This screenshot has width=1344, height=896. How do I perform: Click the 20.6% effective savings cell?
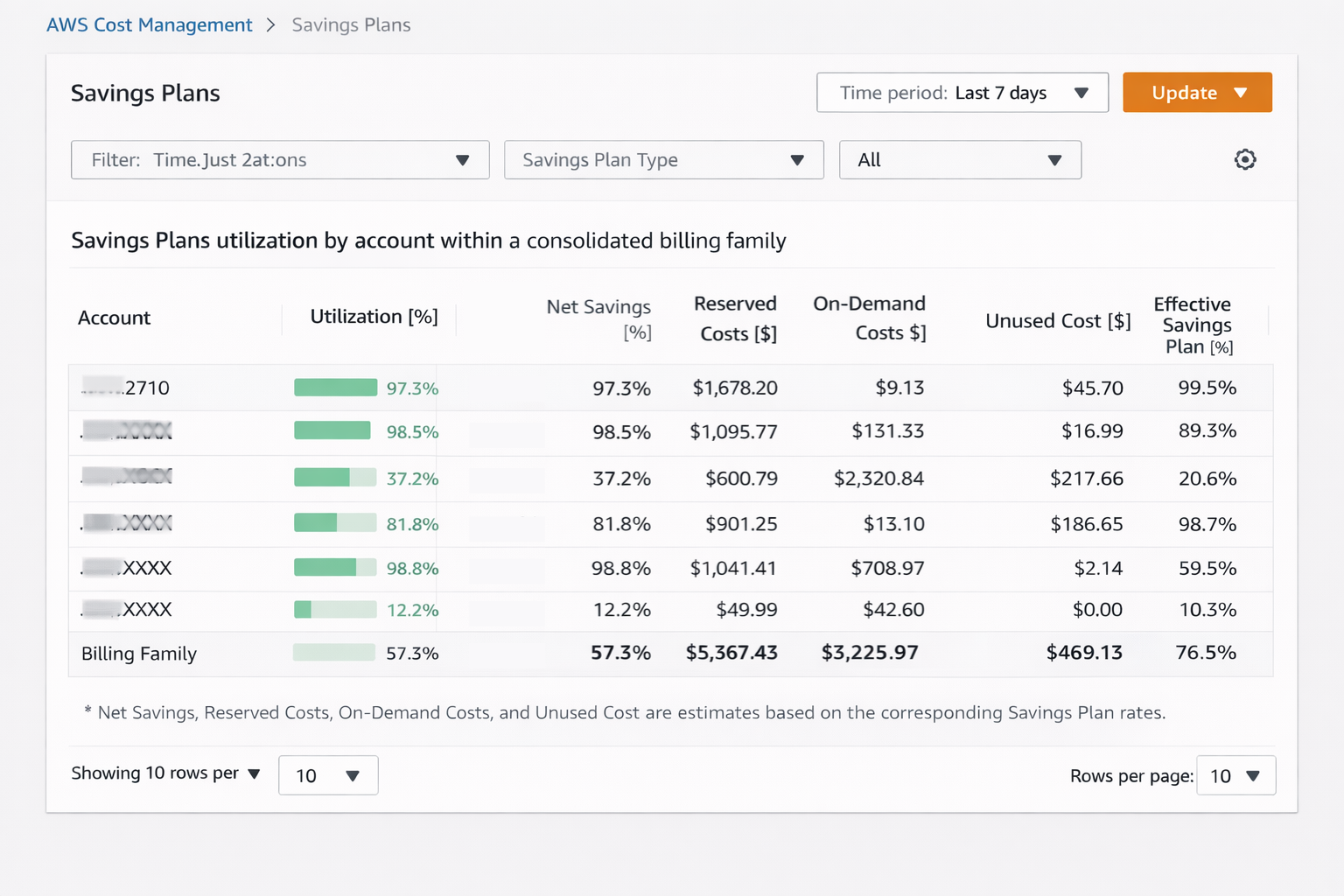tap(1207, 479)
